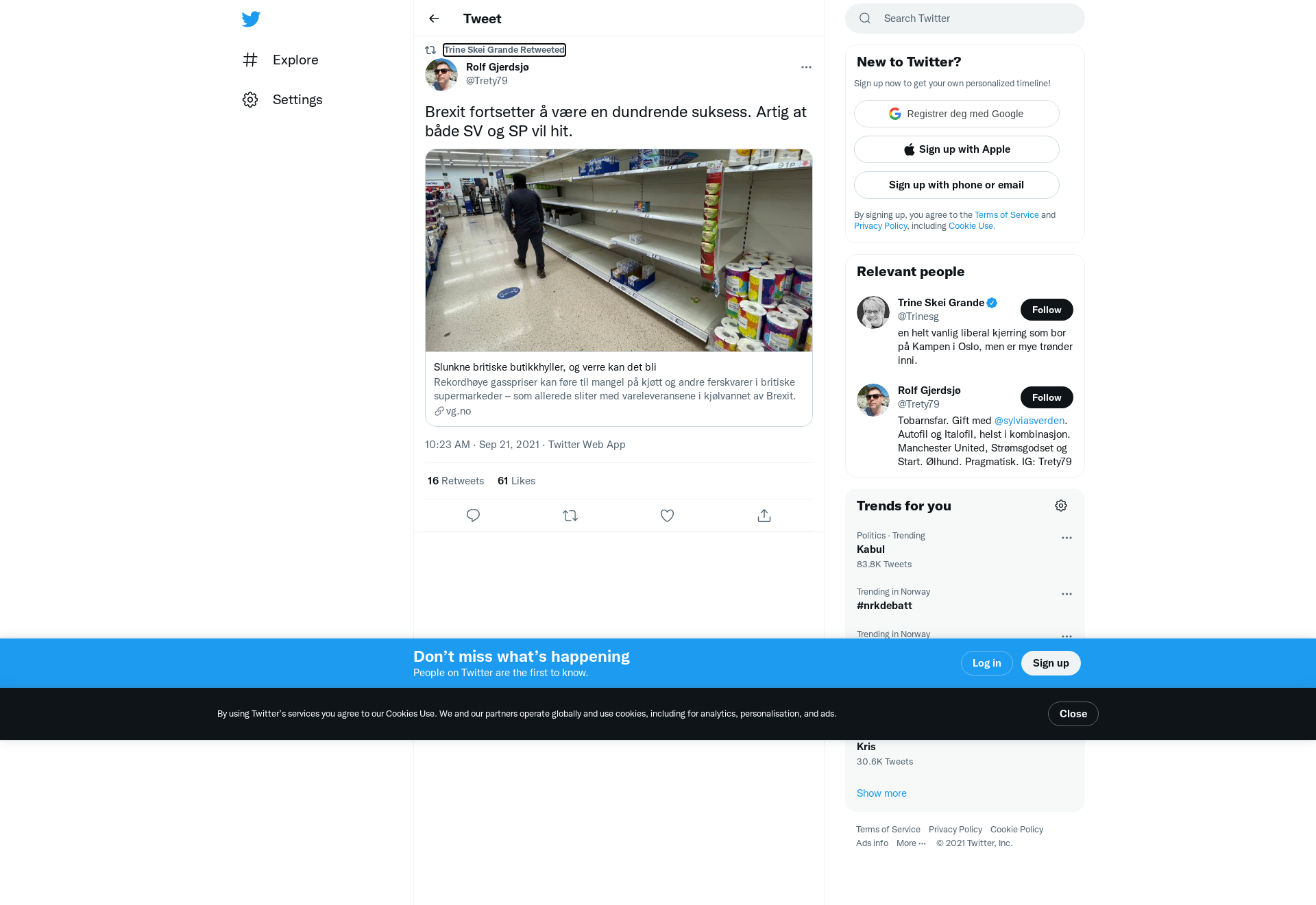Retweet using the retweet arrows icon
The height and width of the screenshot is (905, 1316).
coord(570,515)
